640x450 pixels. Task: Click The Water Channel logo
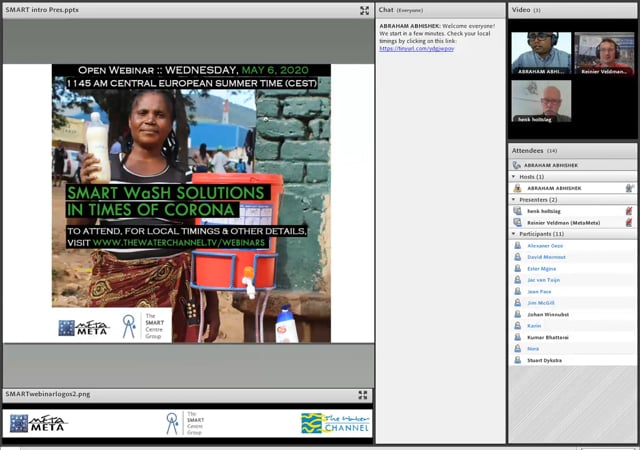click(x=335, y=423)
